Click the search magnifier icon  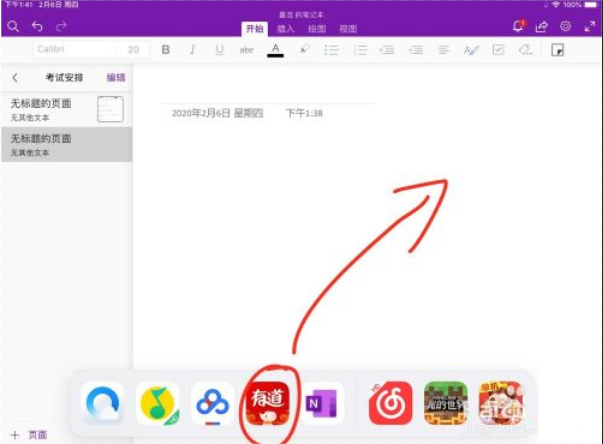[13, 26]
